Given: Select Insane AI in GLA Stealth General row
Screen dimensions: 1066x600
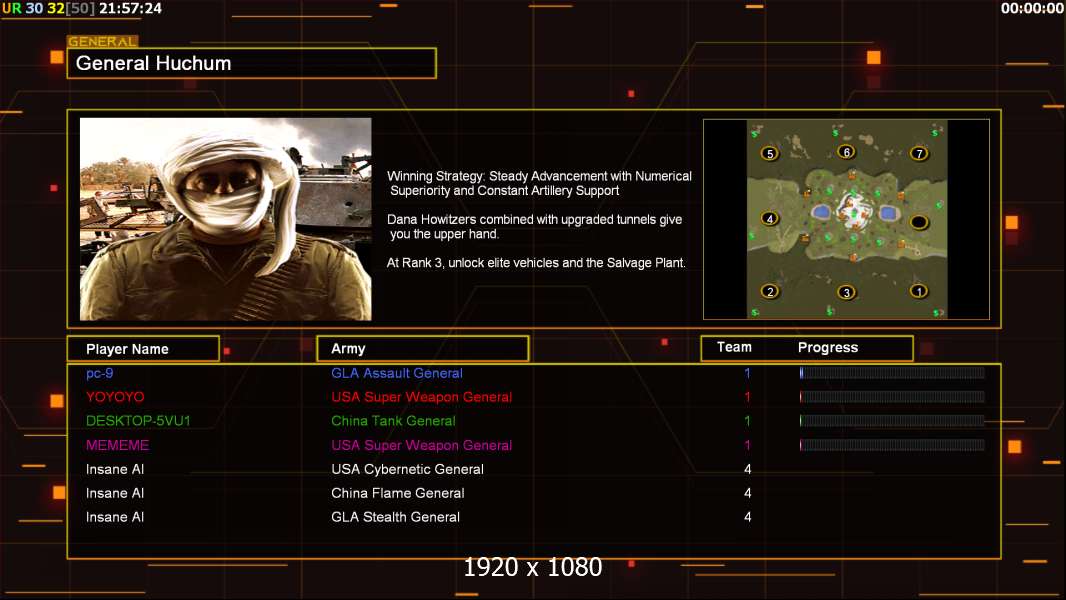Looking at the screenshot, I should click(x=115, y=517).
